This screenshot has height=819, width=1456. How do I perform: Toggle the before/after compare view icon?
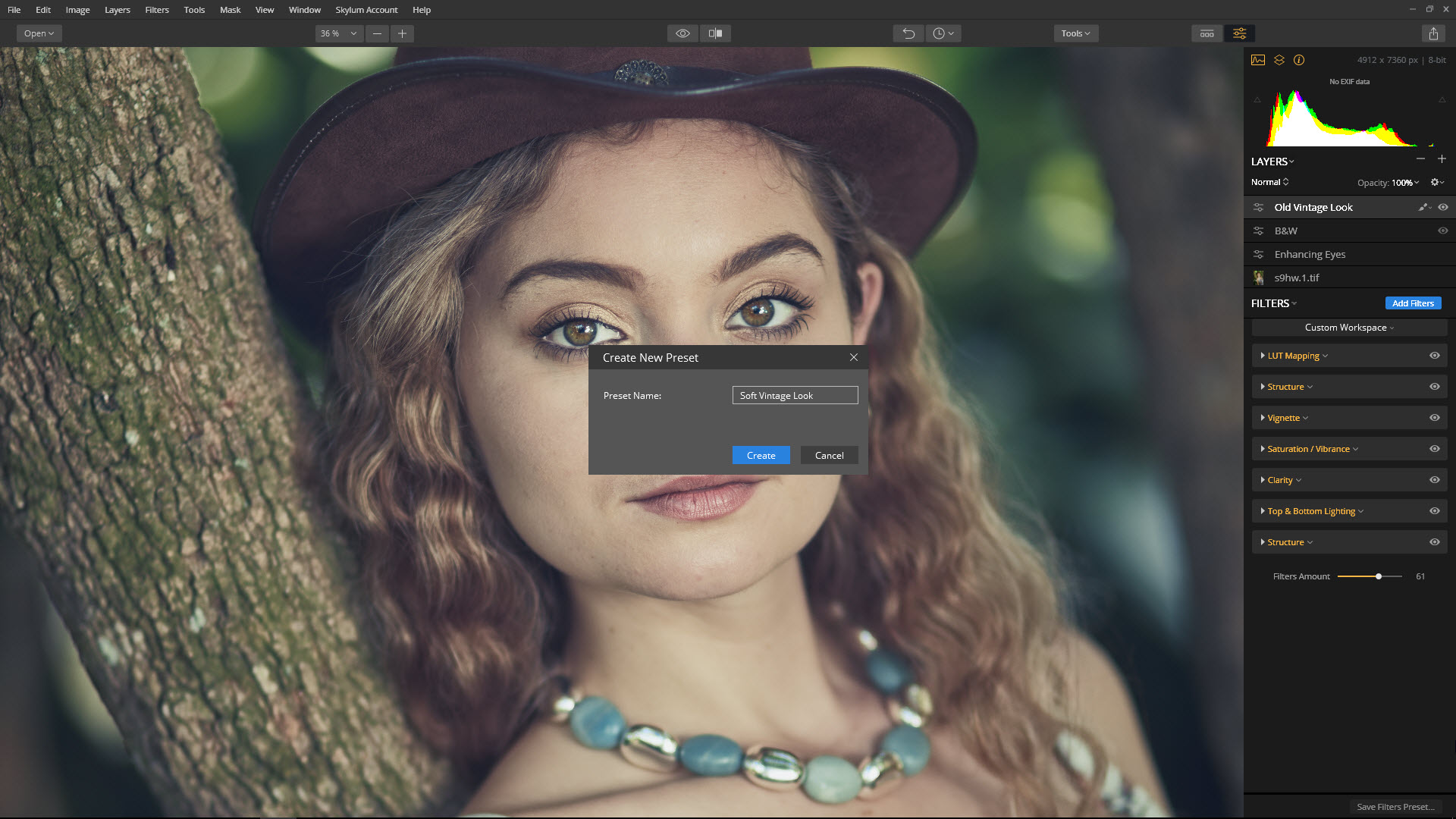click(715, 33)
